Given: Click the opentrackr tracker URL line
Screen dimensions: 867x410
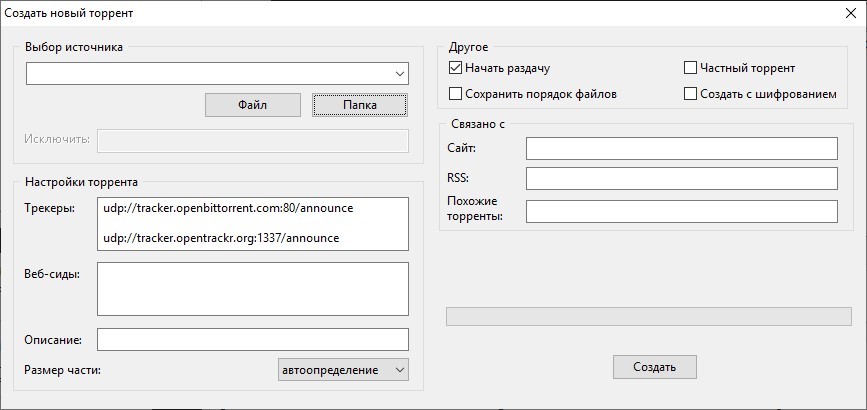Looking at the screenshot, I should tap(221, 238).
